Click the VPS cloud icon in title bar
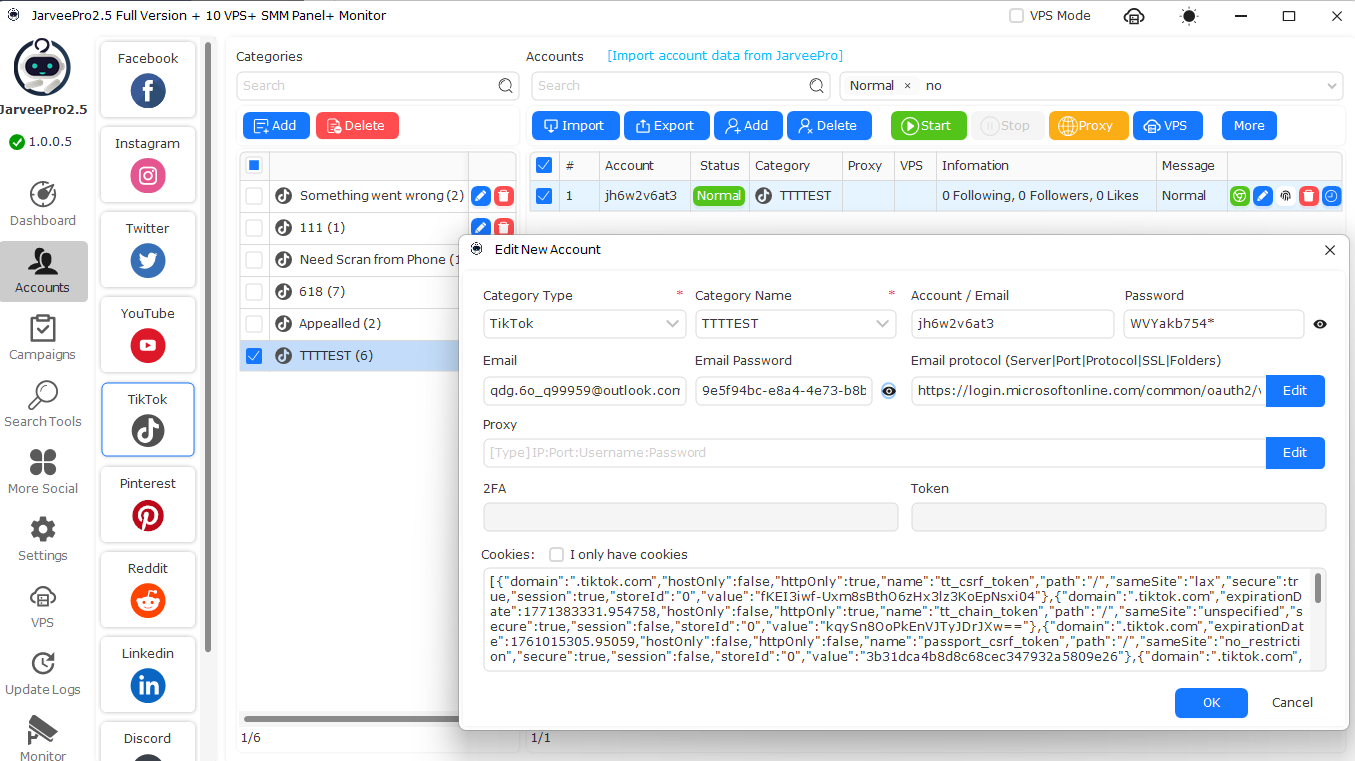The width and height of the screenshot is (1355, 761). (1133, 16)
